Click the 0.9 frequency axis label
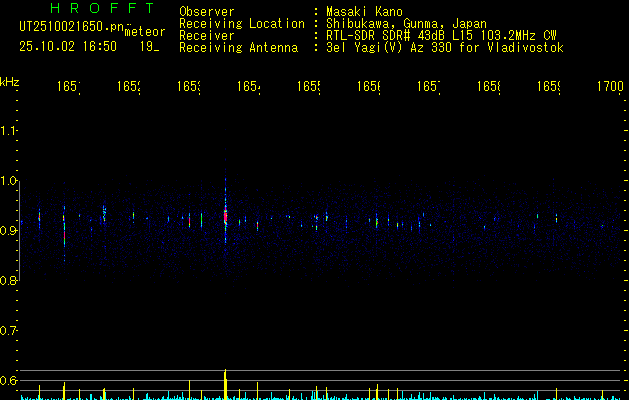The image size is (629, 400). [8, 231]
